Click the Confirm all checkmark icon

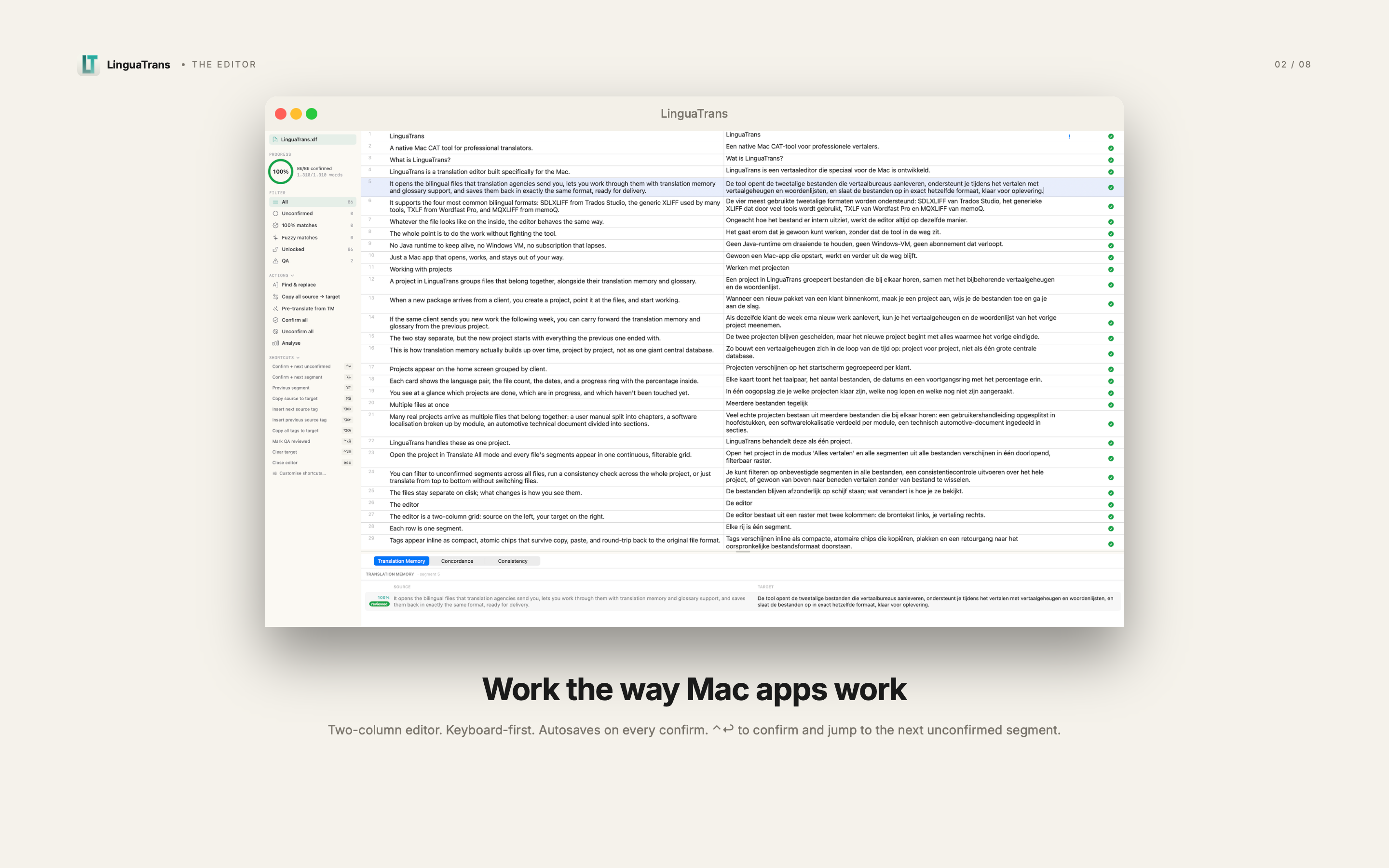pyautogui.click(x=275, y=320)
